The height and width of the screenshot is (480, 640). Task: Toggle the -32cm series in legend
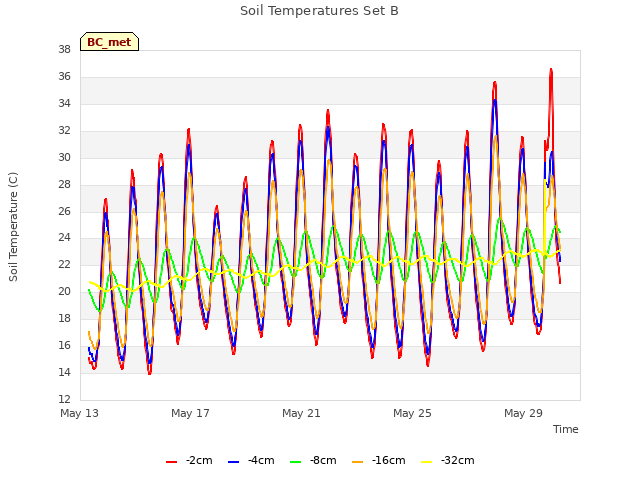pos(447,461)
